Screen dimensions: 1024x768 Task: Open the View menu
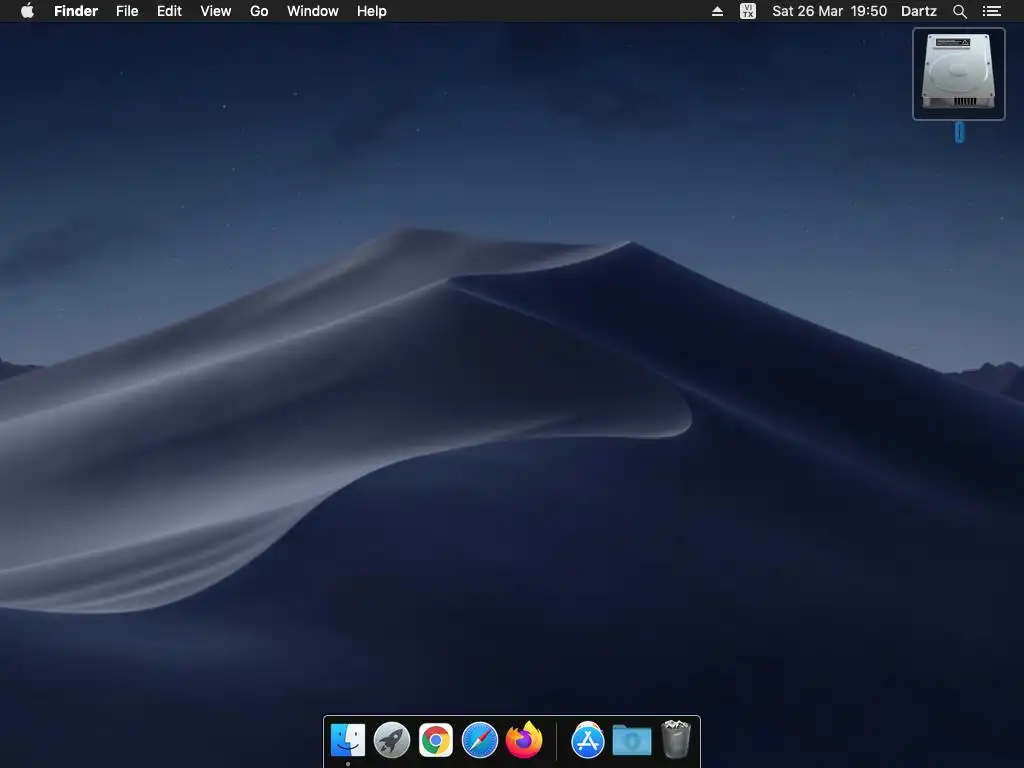(x=216, y=11)
